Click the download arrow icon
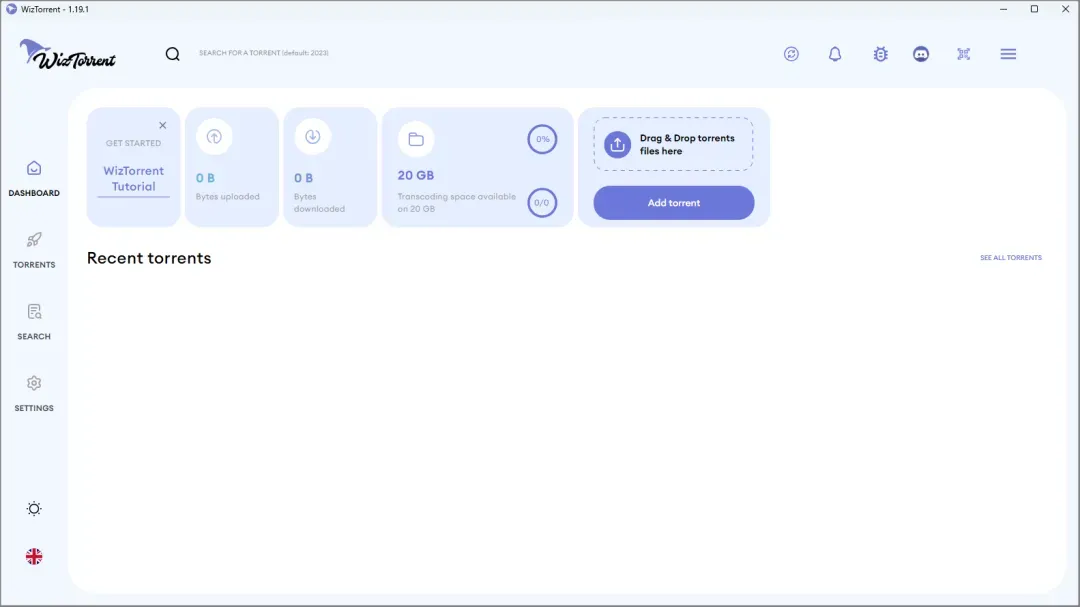 313,136
